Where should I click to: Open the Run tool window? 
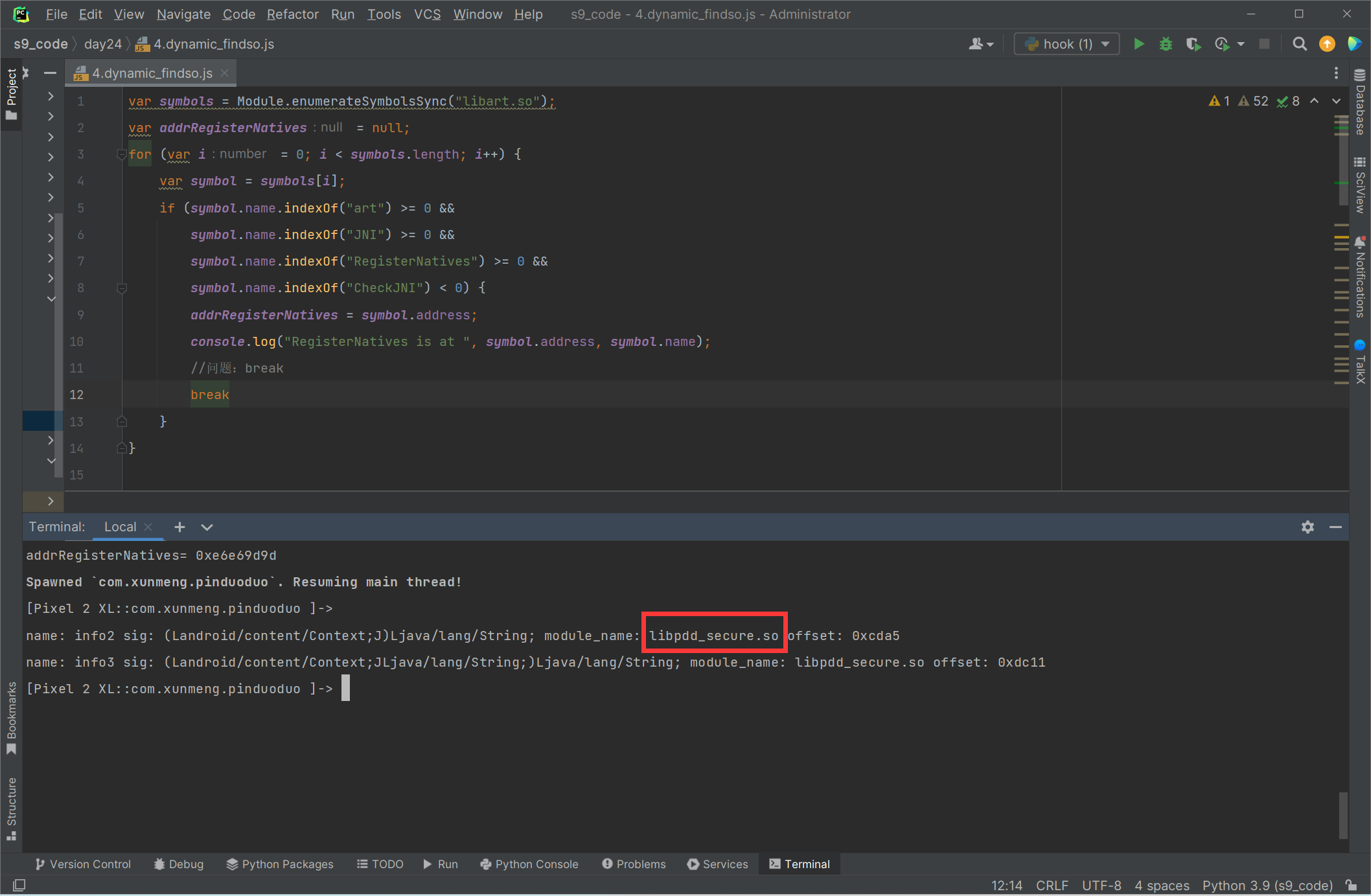point(441,864)
